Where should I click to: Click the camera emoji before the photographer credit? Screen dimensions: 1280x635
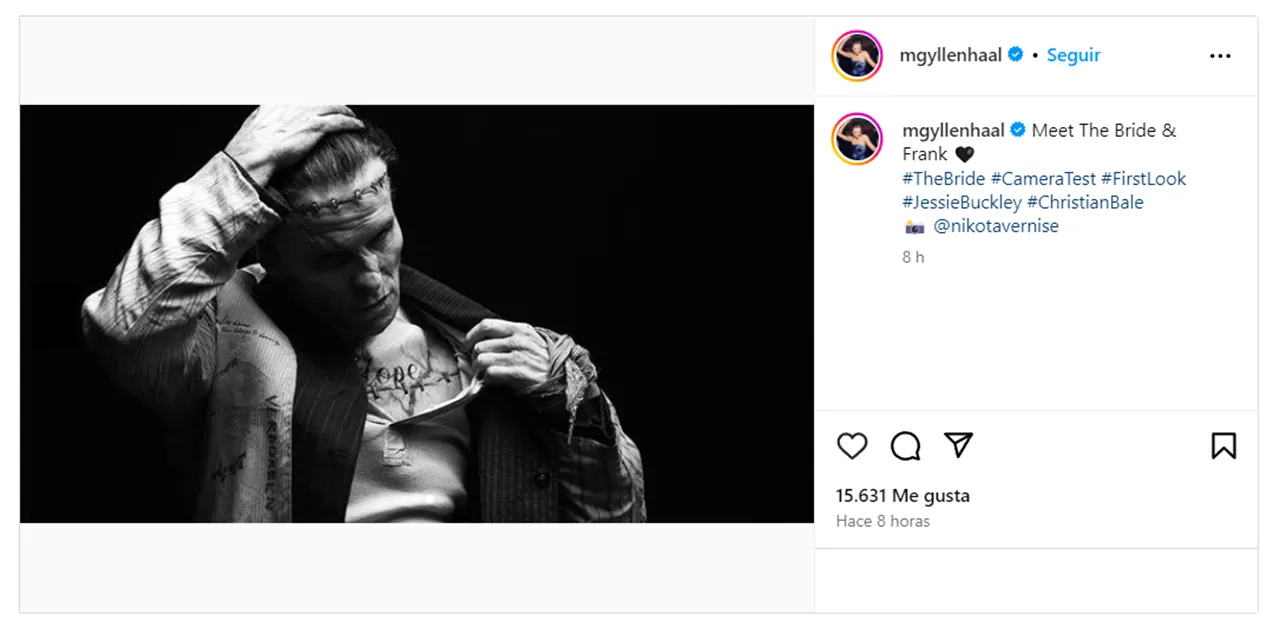point(914,227)
